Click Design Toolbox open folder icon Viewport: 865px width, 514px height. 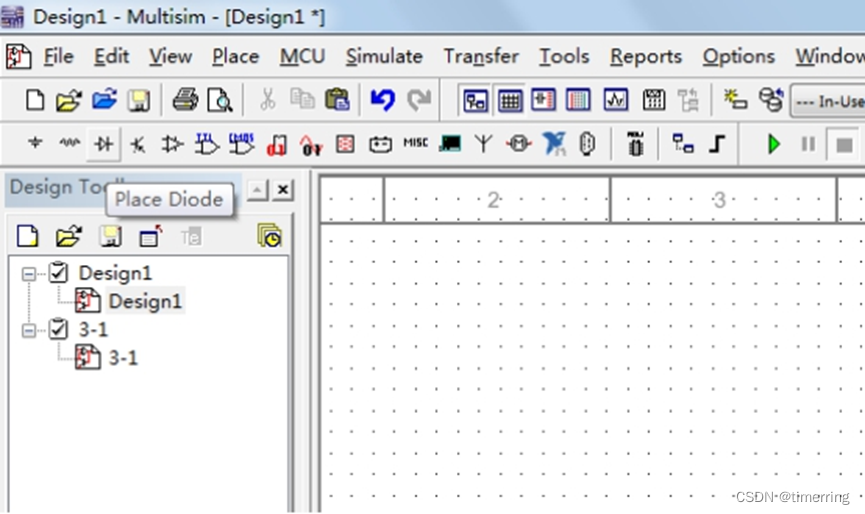(68, 236)
